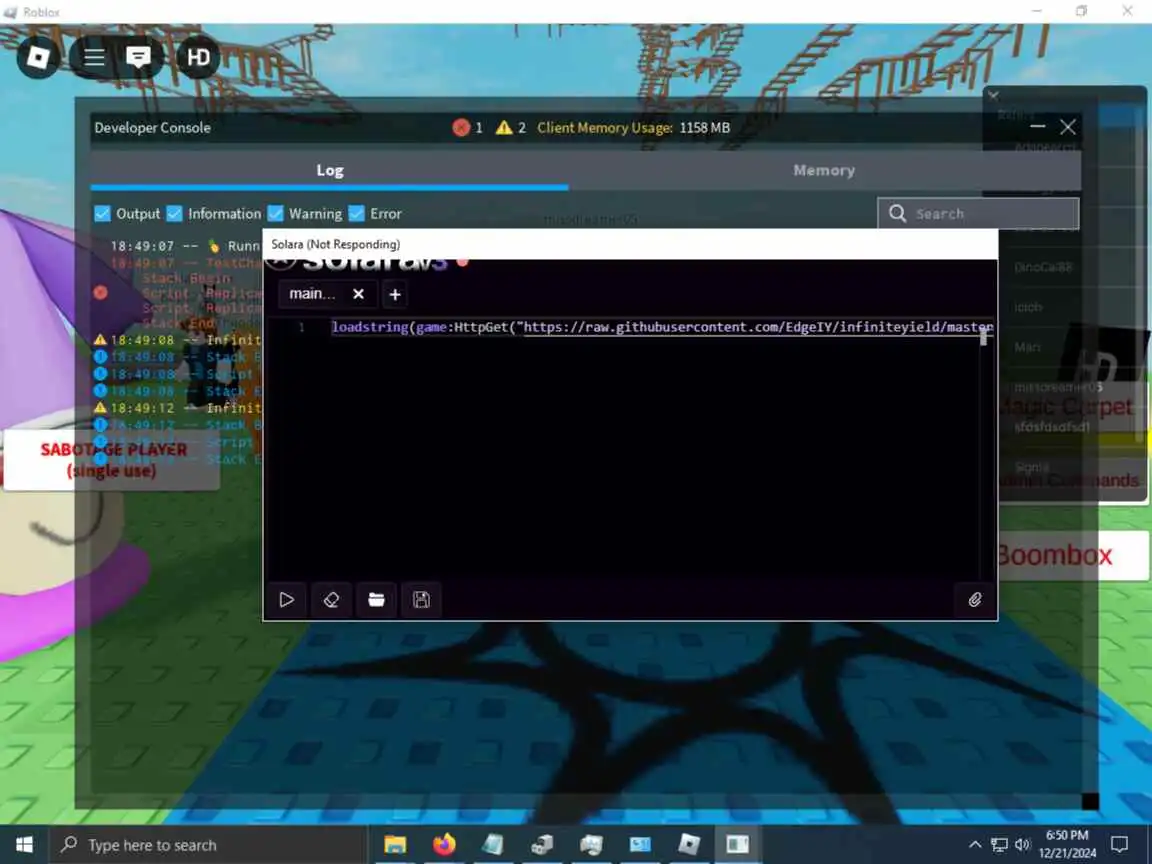
Task: Click the taskbar search box
Action: 208,845
